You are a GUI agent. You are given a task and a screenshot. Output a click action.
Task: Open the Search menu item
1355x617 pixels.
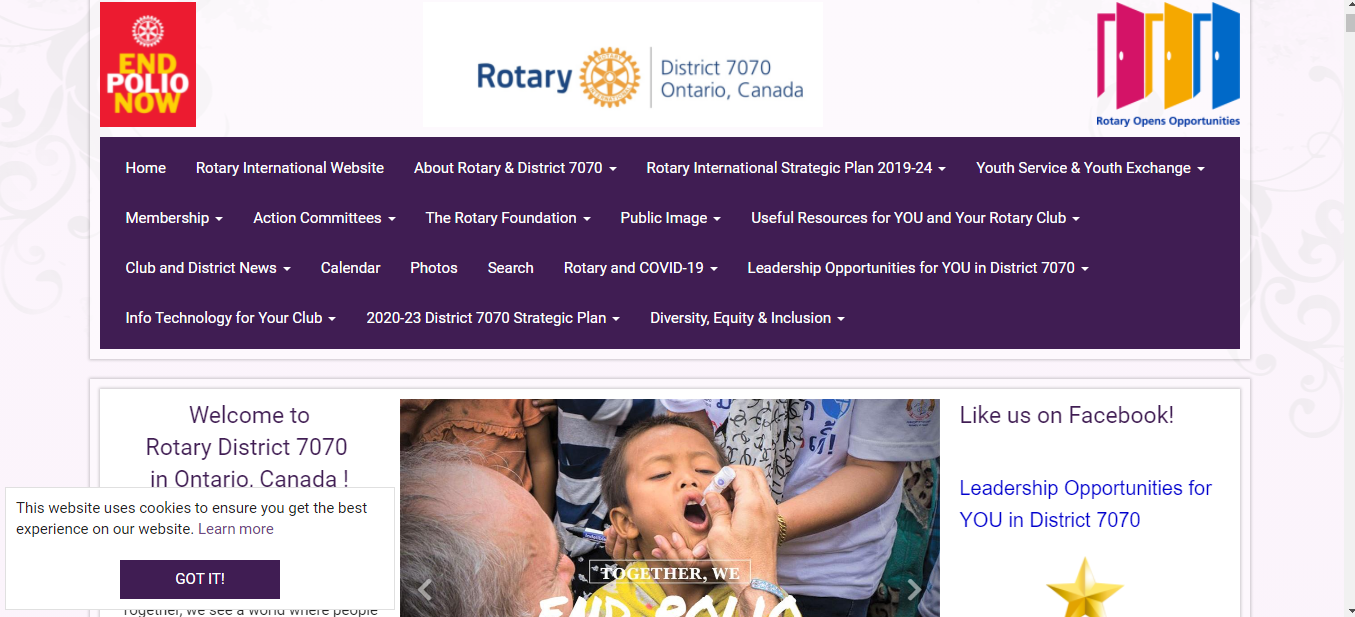pos(510,268)
